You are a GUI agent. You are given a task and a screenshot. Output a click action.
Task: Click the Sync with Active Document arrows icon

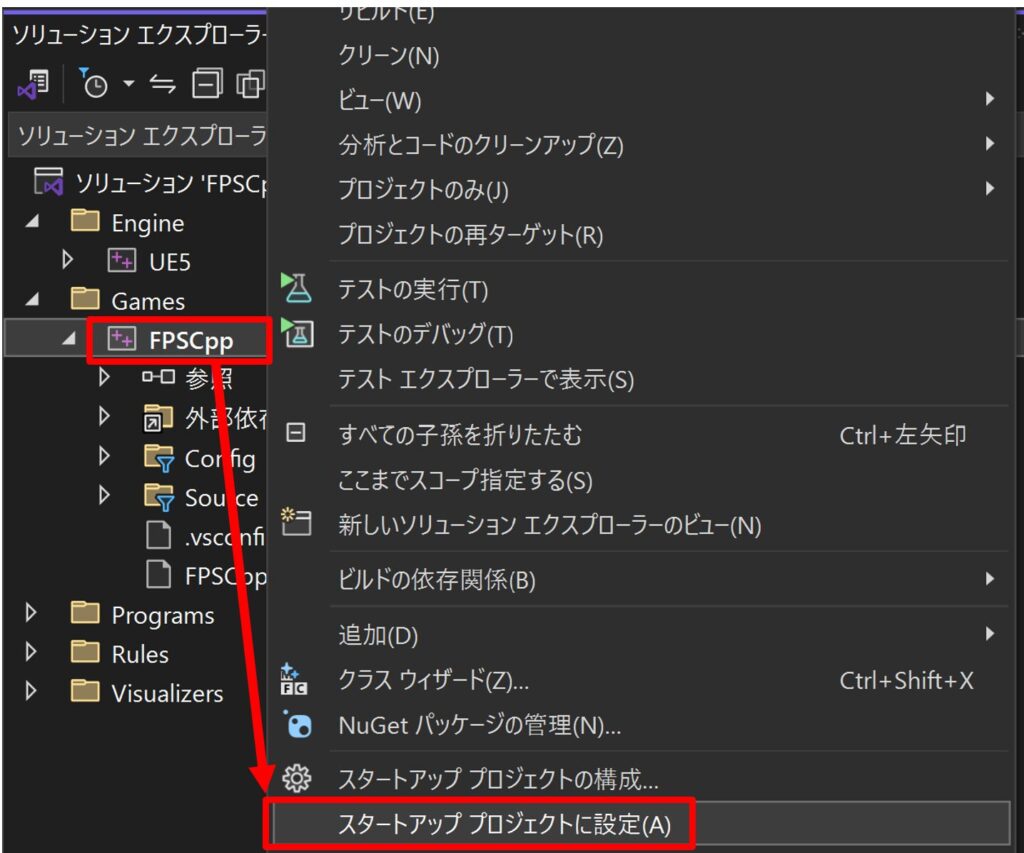coord(163,84)
